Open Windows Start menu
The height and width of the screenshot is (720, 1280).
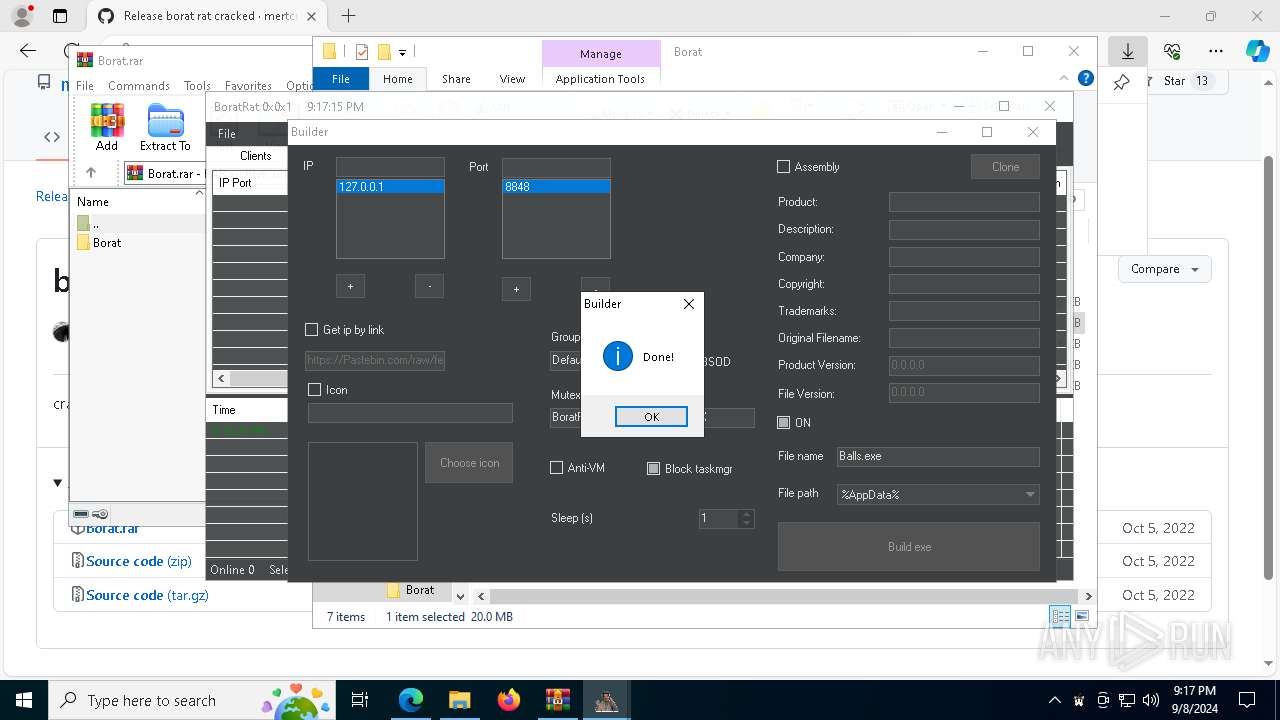(23, 700)
